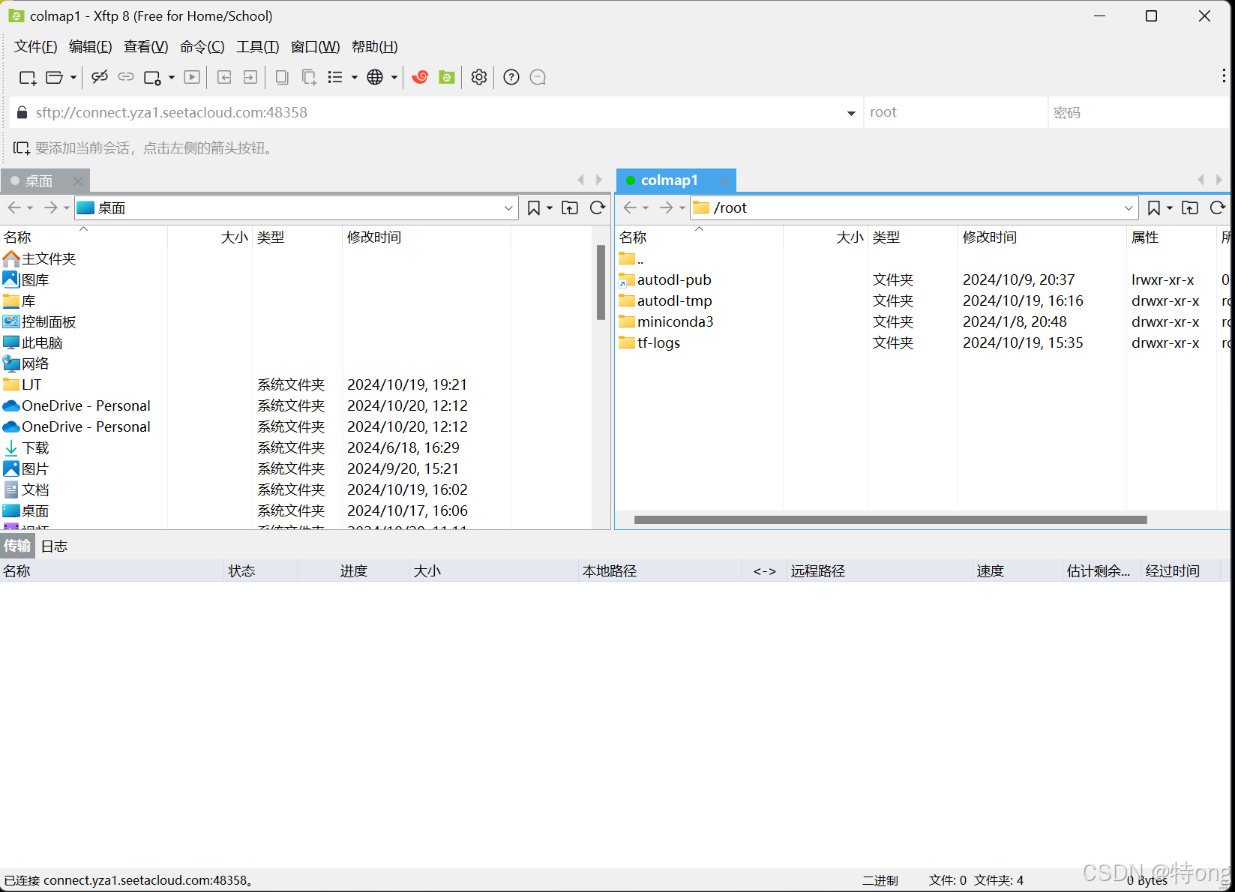Screen dimensions: 1235x892
Task: Open Xshell via the red spiral toolbar icon
Action: pyautogui.click(x=419, y=77)
